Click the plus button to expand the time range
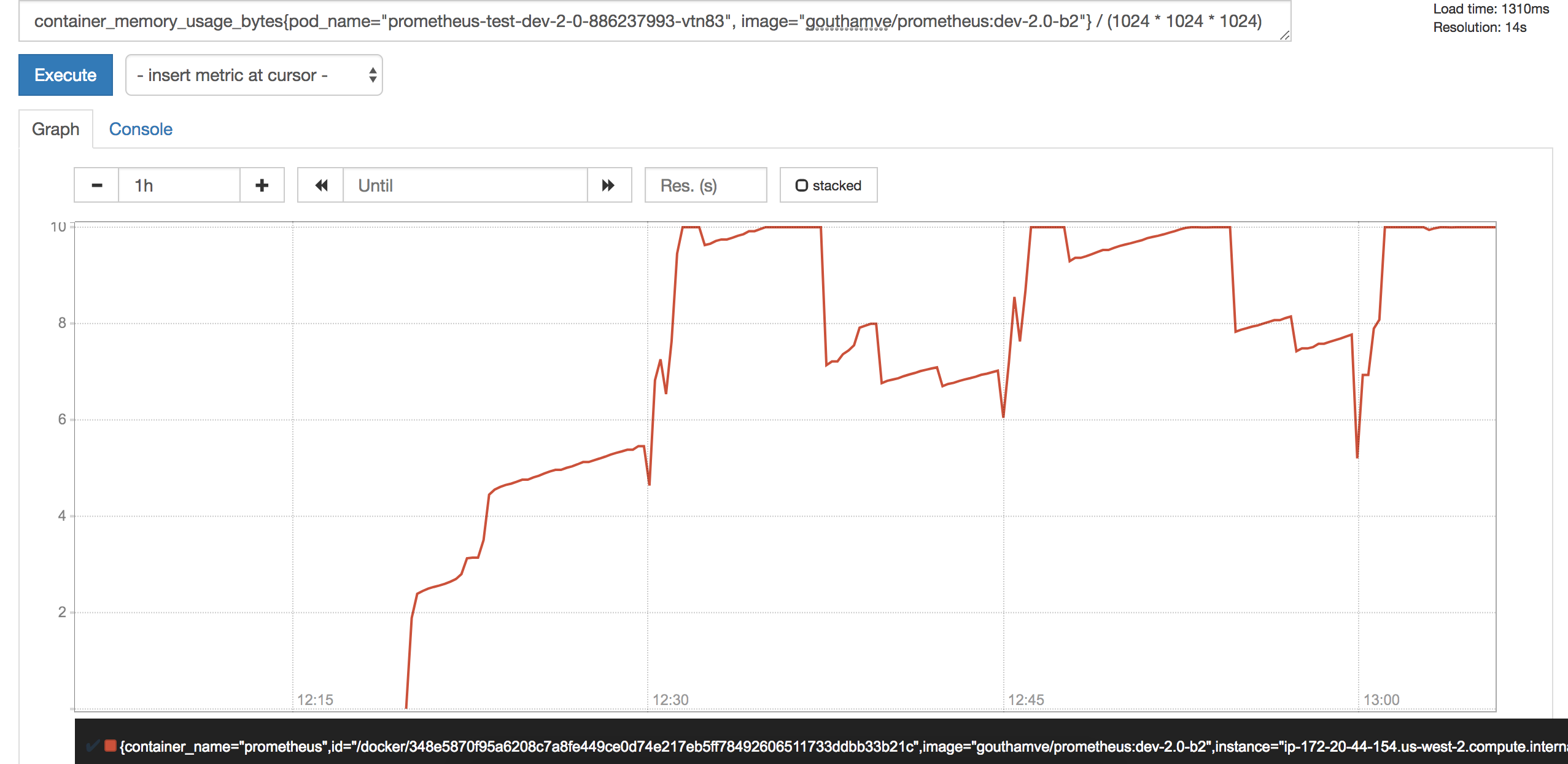Image resolution: width=1568 pixels, height=764 pixels. pos(262,185)
